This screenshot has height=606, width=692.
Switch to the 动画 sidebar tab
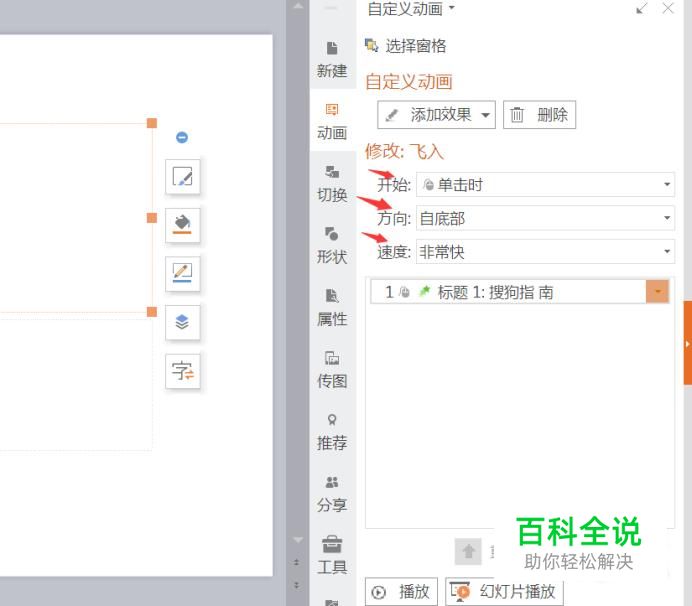pos(332,121)
